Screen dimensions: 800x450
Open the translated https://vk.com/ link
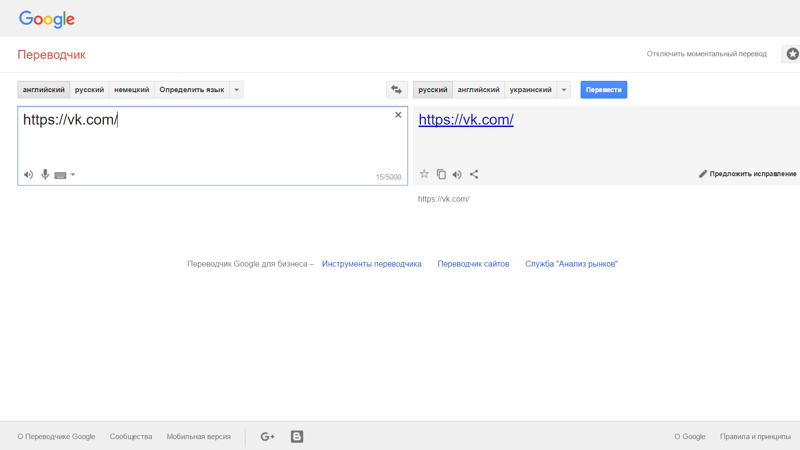click(466, 119)
